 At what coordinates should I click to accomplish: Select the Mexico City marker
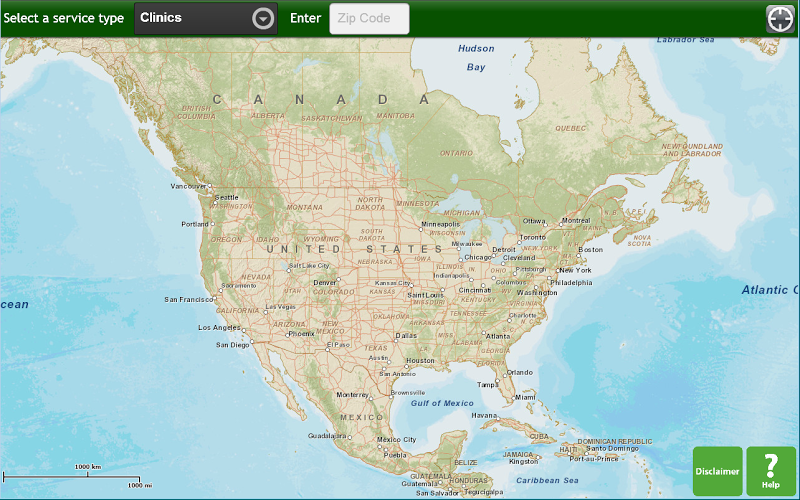[x=379, y=446]
